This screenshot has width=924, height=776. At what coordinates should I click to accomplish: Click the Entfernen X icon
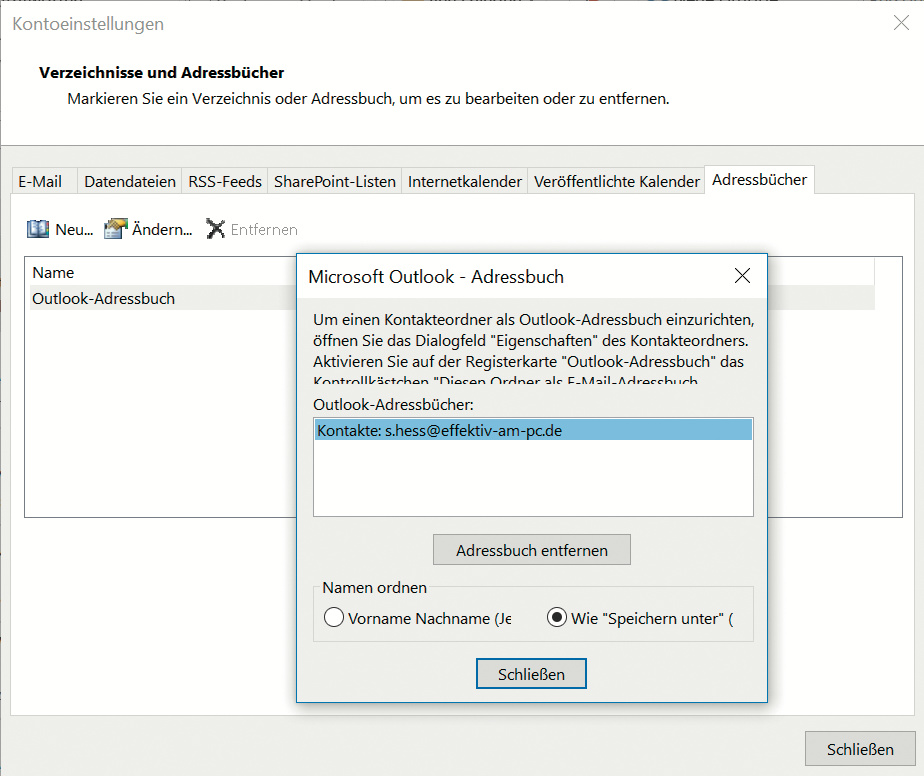pyautogui.click(x=215, y=230)
